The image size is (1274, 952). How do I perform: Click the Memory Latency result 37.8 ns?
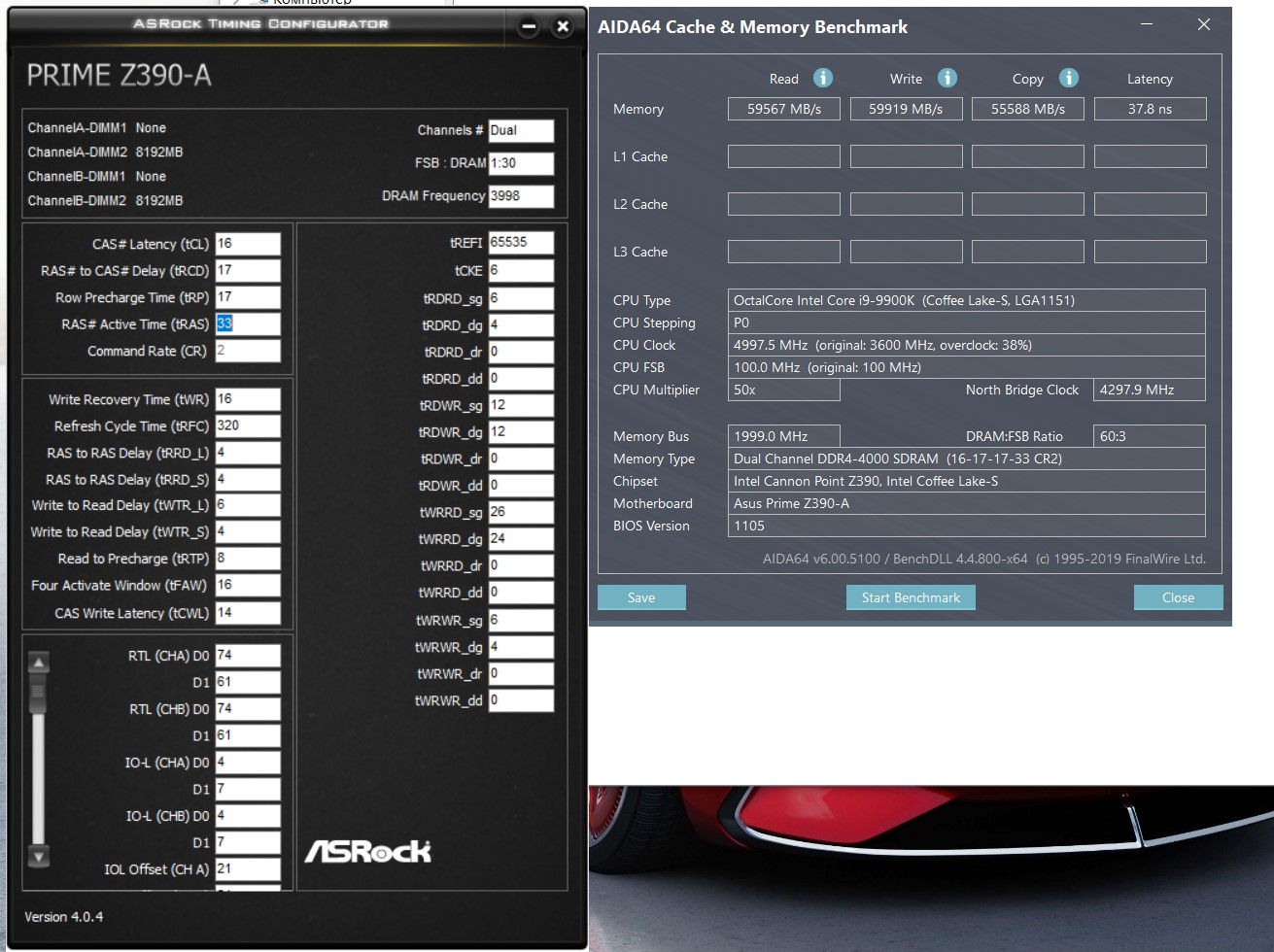pyautogui.click(x=1150, y=109)
